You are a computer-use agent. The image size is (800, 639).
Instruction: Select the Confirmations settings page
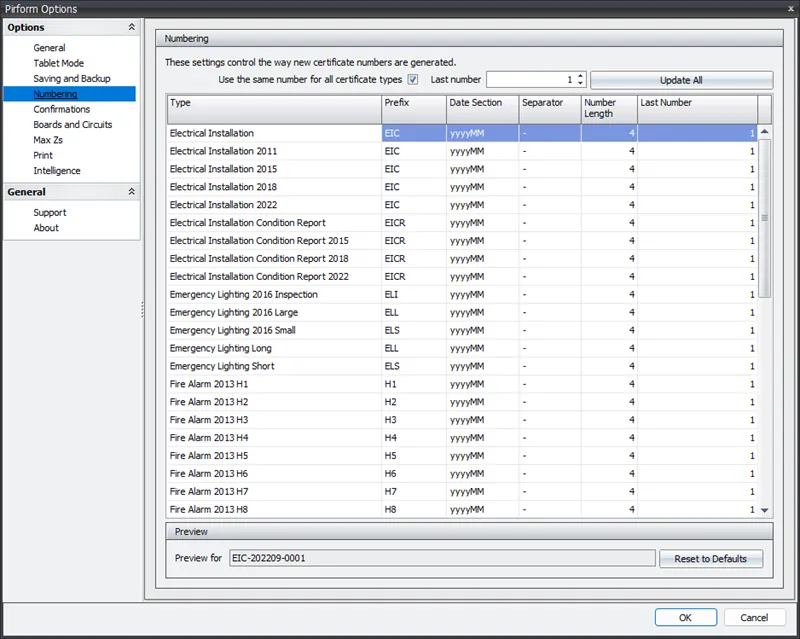(x=62, y=108)
